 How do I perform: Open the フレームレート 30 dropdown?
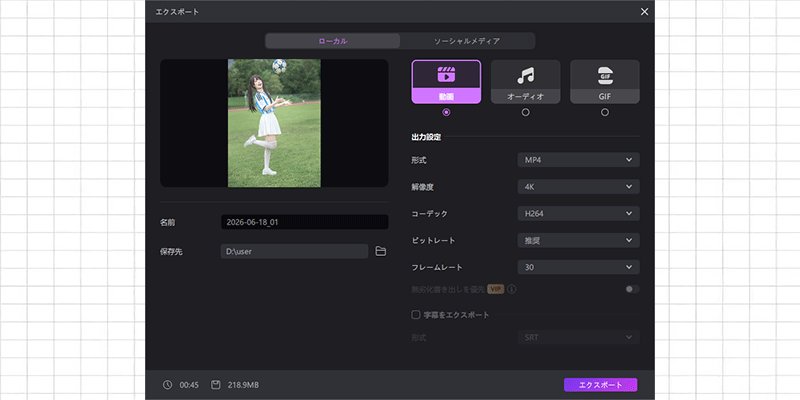pyautogui.click(x=579, y=267)
